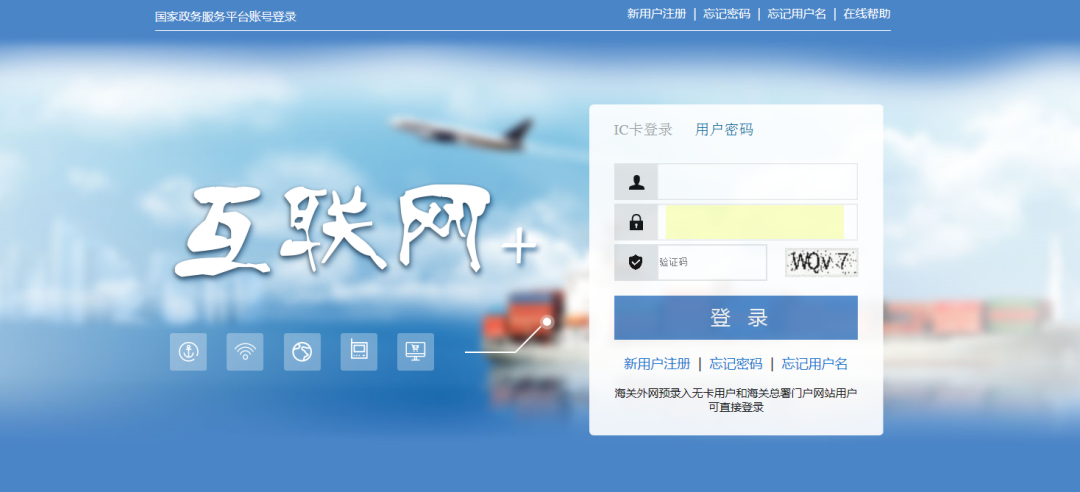Click the padlock icon beside the password field
This screenshot has width=1080, height=492.
[636, 222]
